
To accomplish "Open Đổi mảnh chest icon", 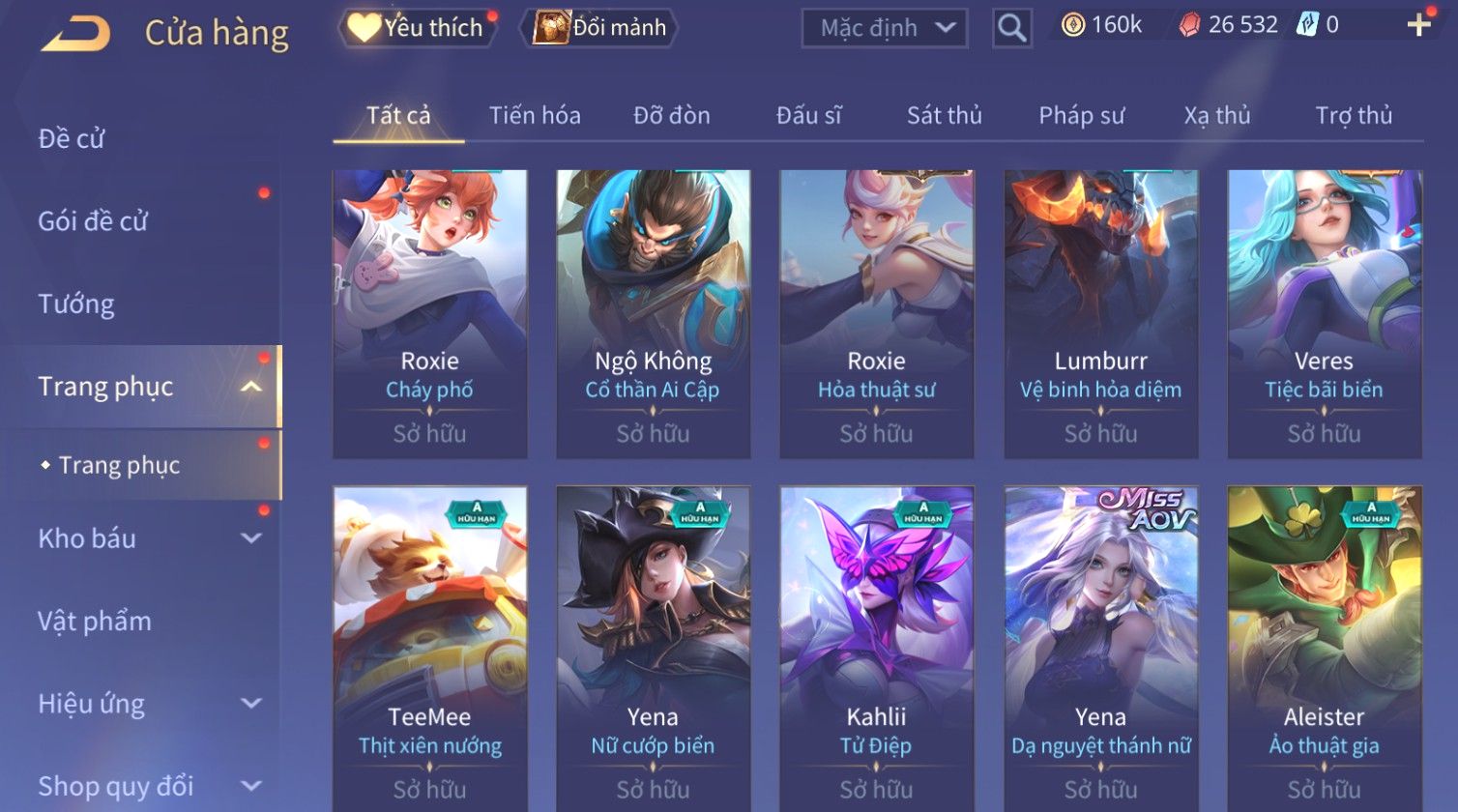I will point(599,27).
